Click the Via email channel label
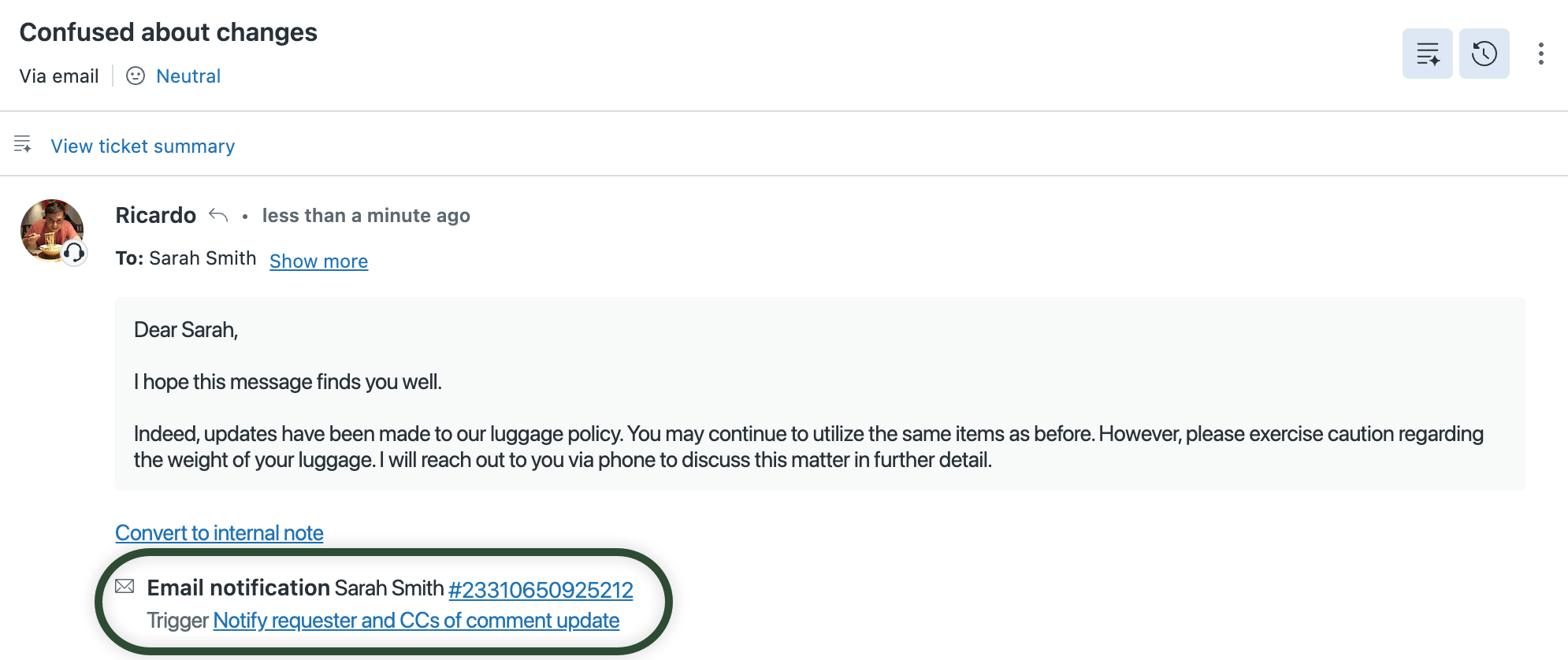Screen dimensions: 1568x660 58,76
